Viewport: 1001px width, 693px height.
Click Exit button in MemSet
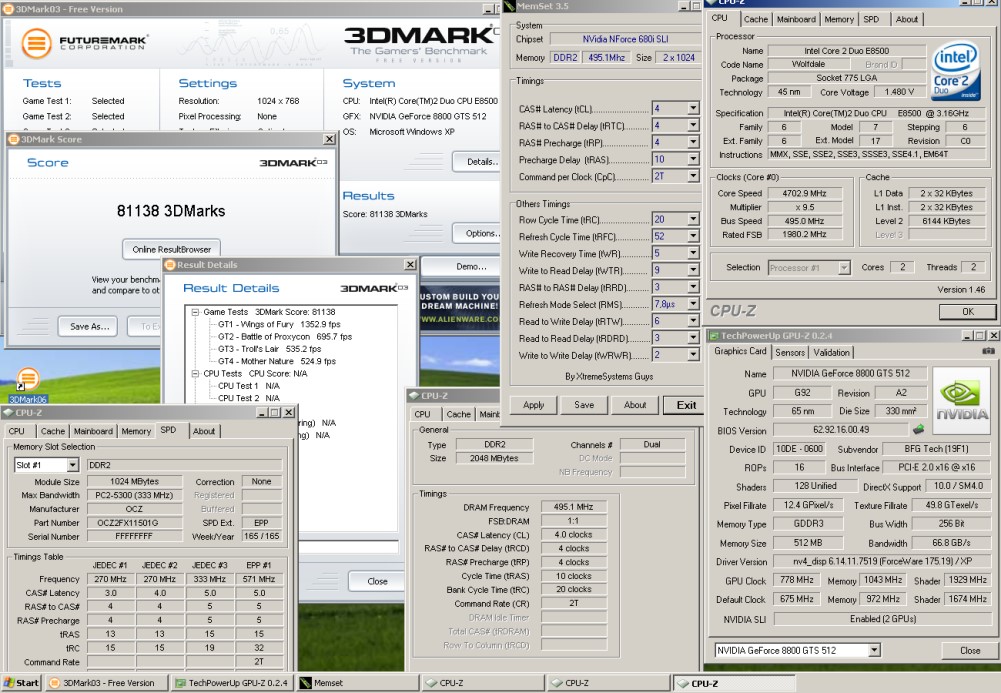click(x=686, y=405)
